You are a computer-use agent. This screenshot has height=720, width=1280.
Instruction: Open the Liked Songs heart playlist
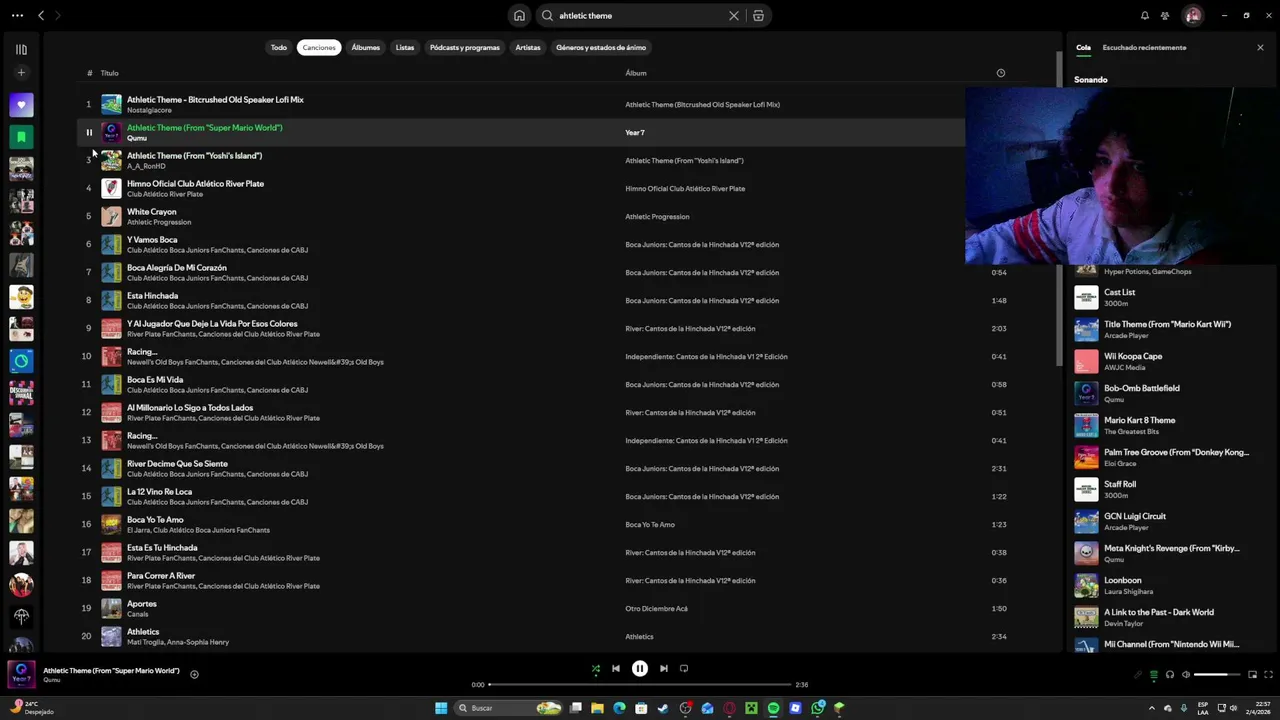tap(21, 104)
